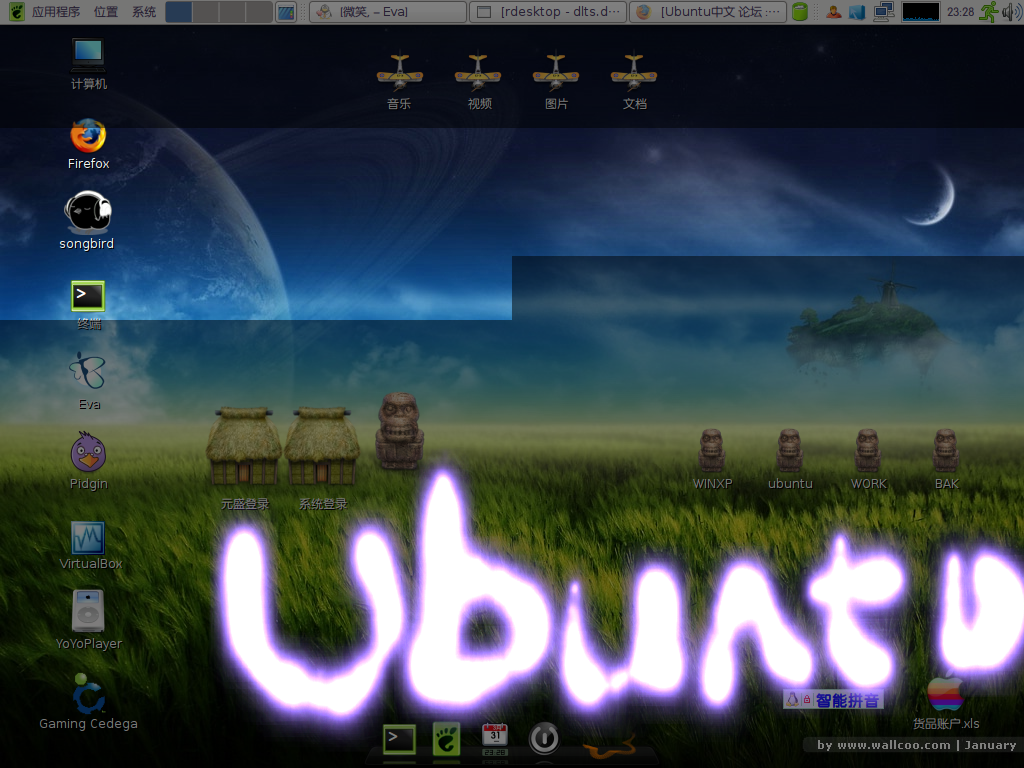
Task: Open the 位置 menu
Action: click(x=106, y=12)
